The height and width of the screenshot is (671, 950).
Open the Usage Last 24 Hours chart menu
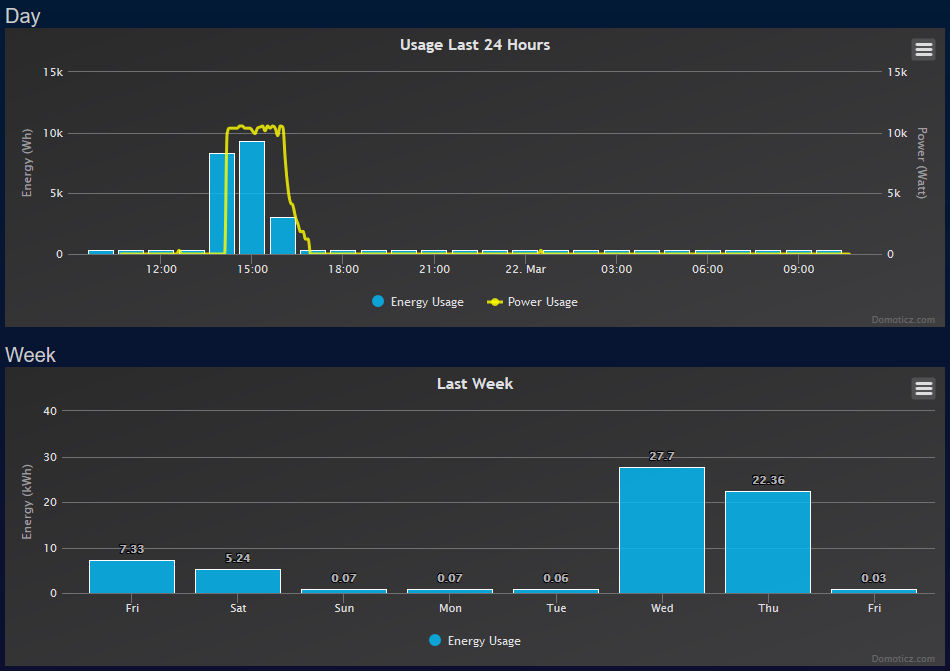pos(923,49)
